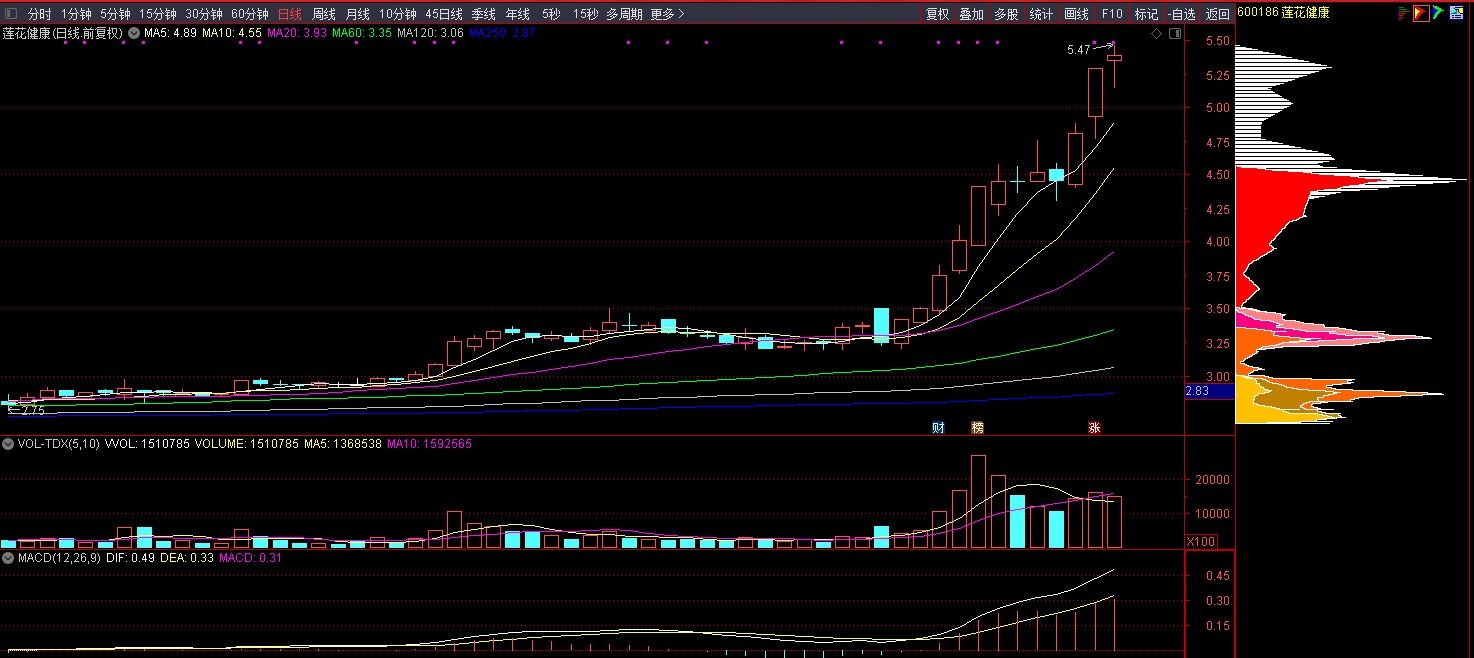The height and width of the screenshot is (658, 1474).
Task: Expand main chart indicator dropdown arrow
Action: (133, 33)
